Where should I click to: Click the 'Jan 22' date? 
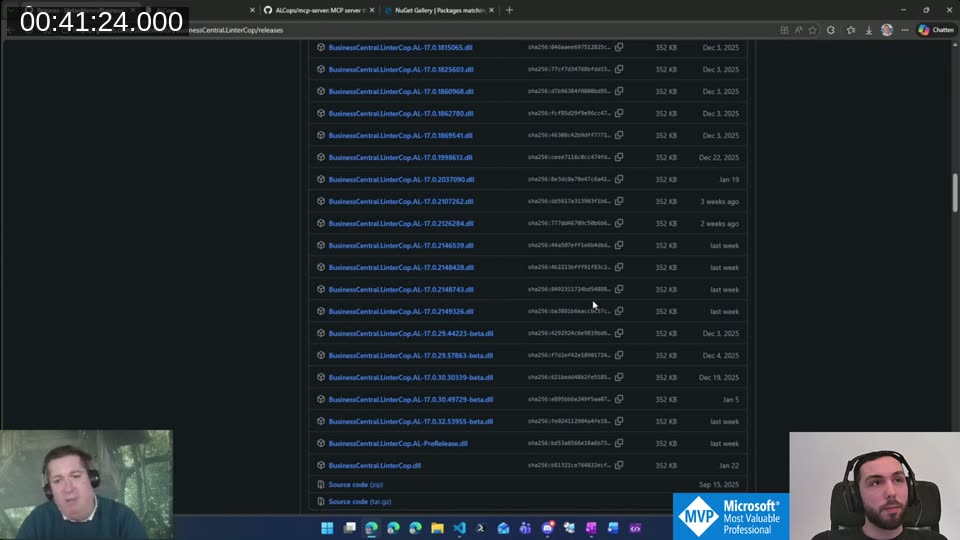point(729,465)
